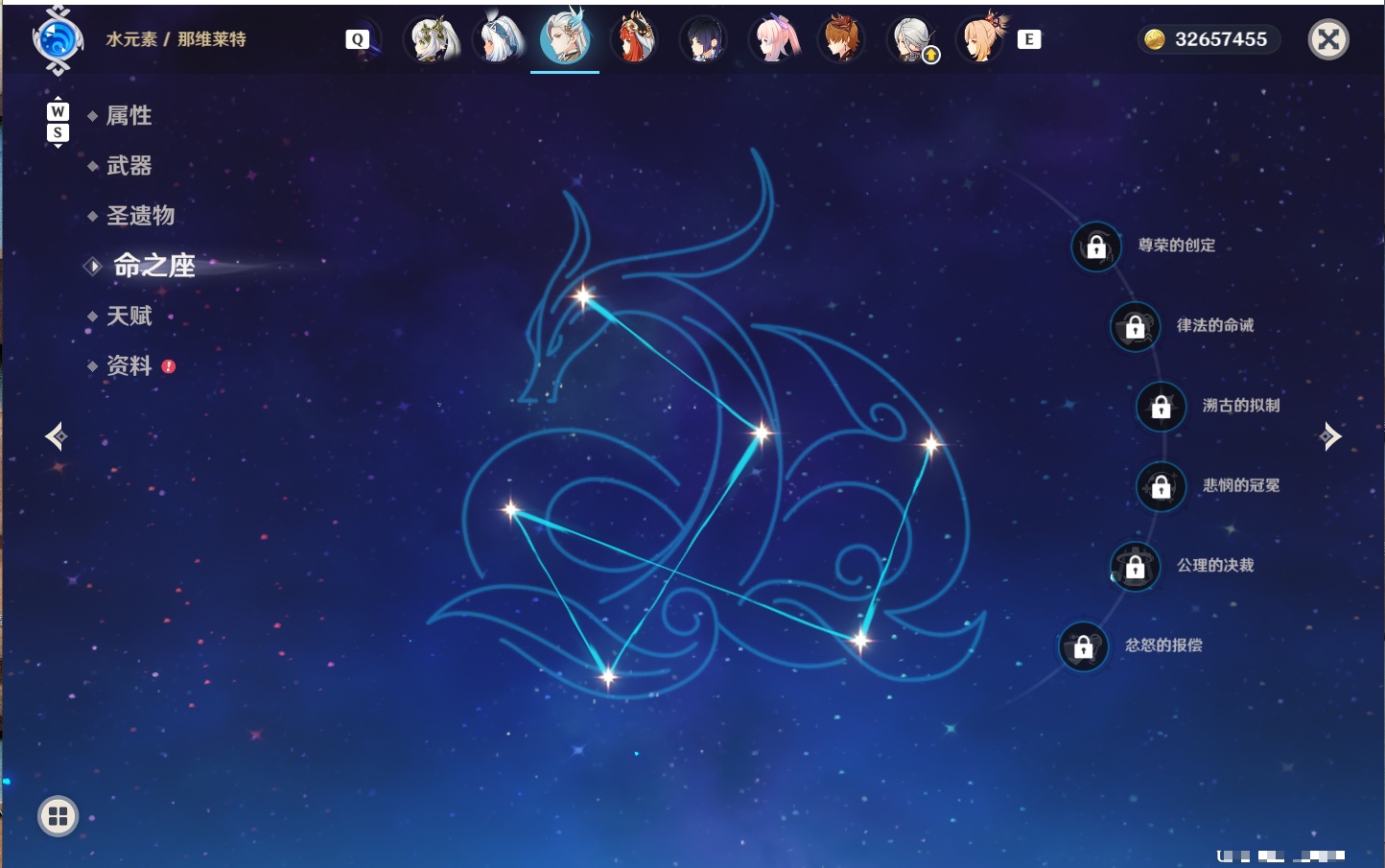Open the 属性 attributes tab
The height and width of the screenshot is (868, 1385).
129,116
